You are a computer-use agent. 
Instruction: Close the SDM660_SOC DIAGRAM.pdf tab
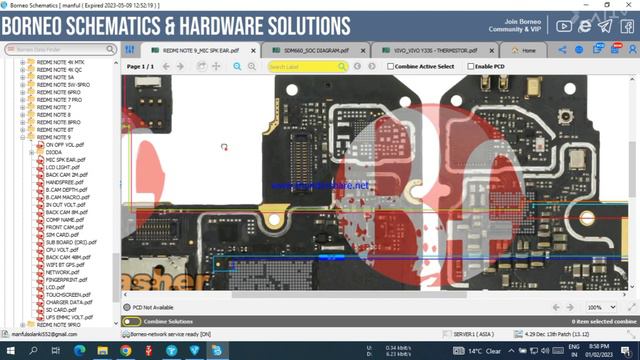coord(363,51)
